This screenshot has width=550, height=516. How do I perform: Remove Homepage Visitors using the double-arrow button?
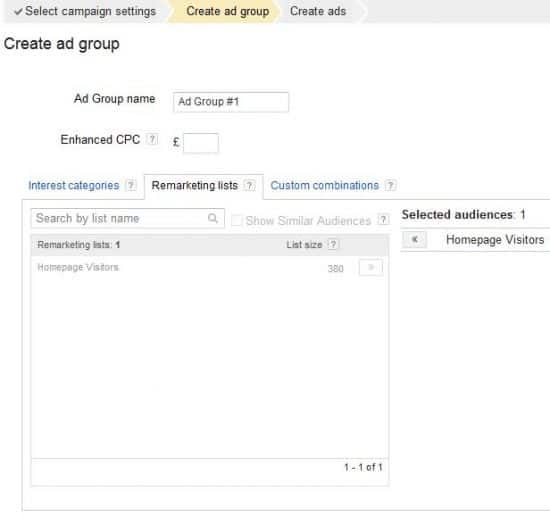tap(414, 240)
